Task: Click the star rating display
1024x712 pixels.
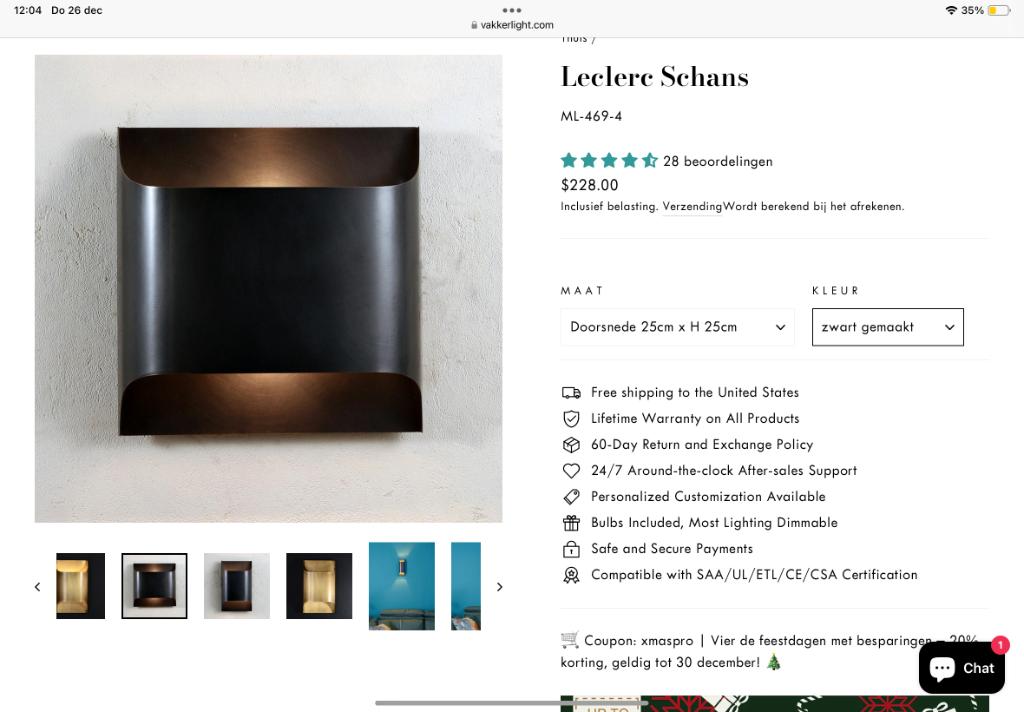Action: click(609, 160)
